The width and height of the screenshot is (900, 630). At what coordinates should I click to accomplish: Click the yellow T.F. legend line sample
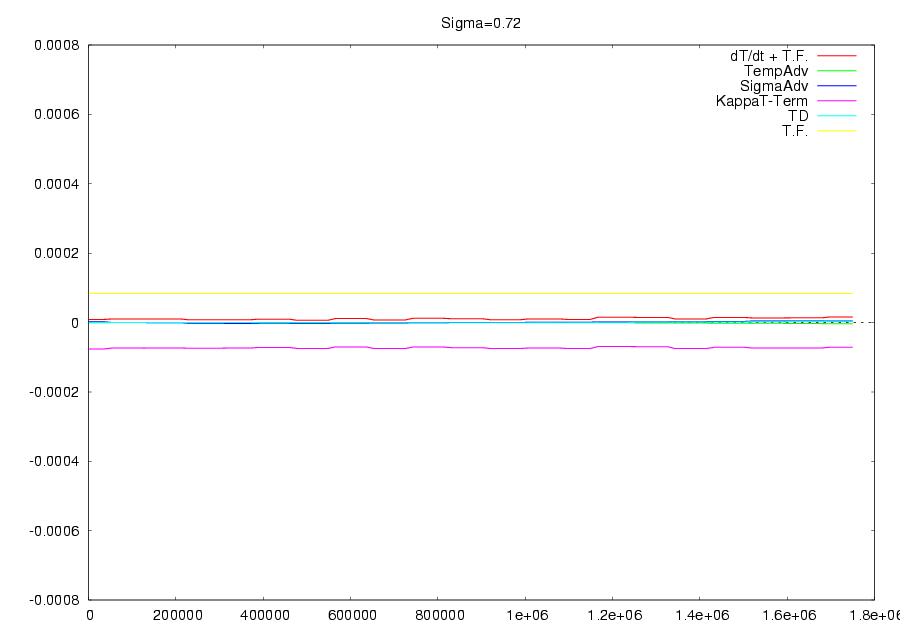tap(837, 131)
